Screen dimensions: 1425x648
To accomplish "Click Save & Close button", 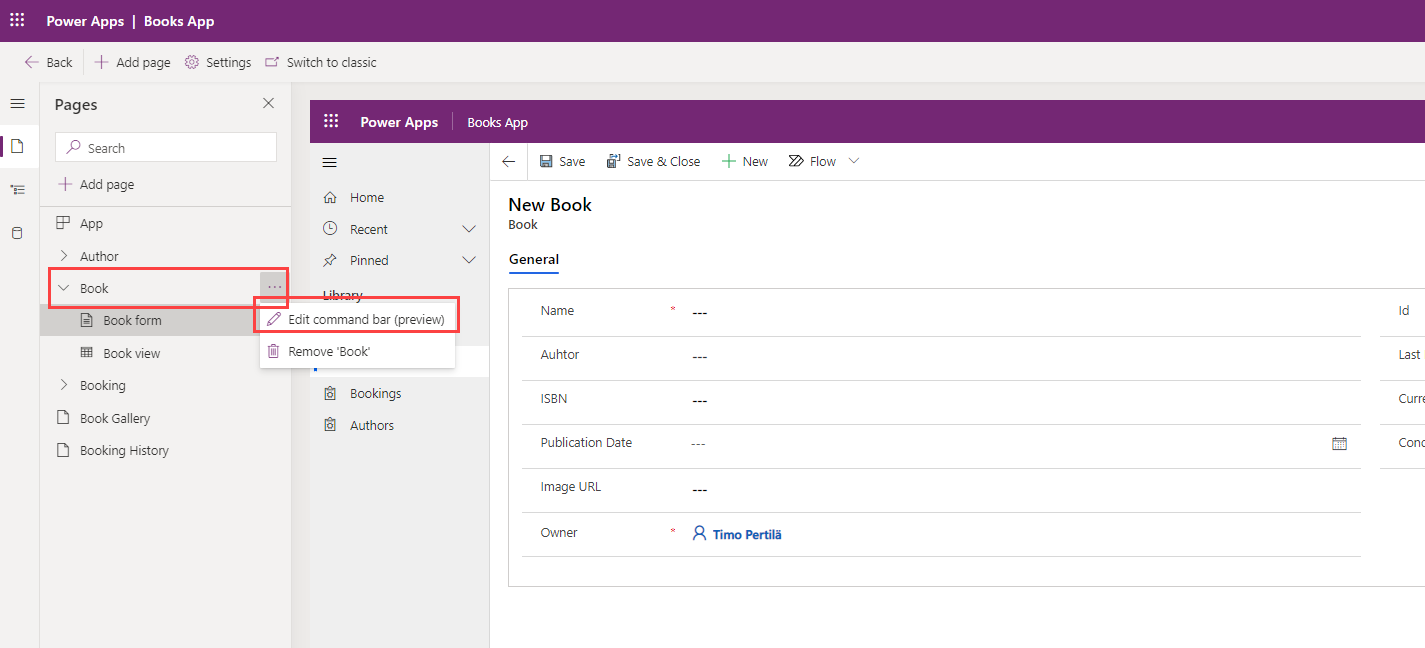I will point(653,162).
